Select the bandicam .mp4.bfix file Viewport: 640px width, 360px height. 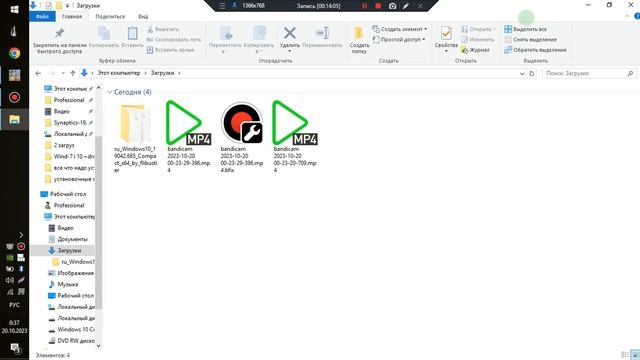242,136
